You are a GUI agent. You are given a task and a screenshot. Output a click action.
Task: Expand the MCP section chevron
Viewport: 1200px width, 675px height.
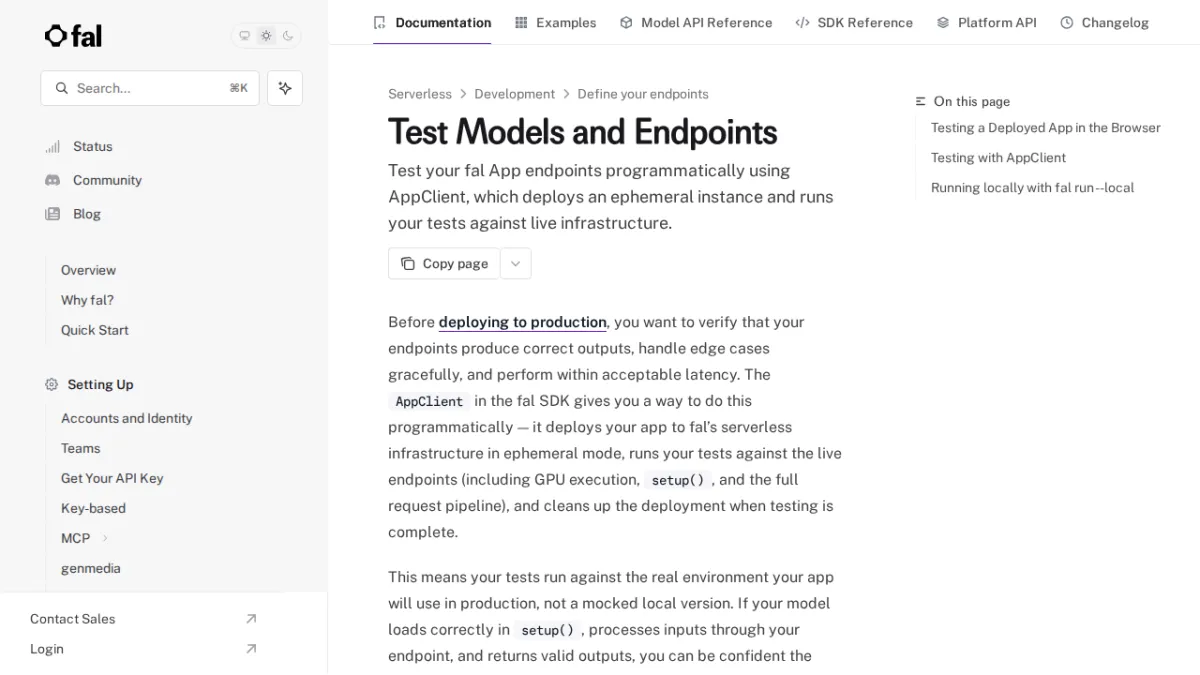click(105, 538)
